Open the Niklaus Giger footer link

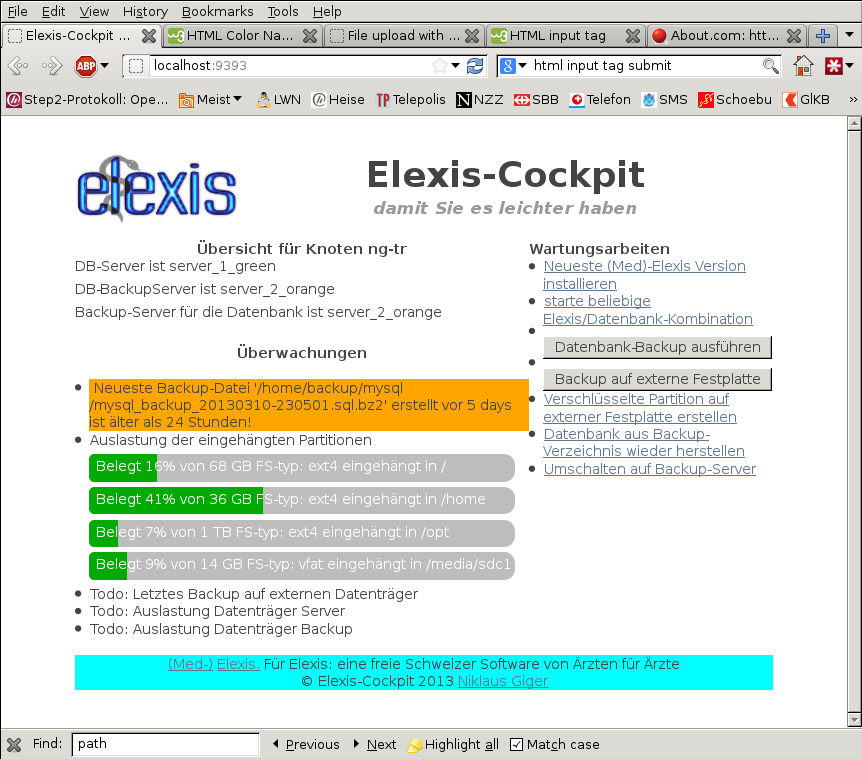[x=502, y=682]
